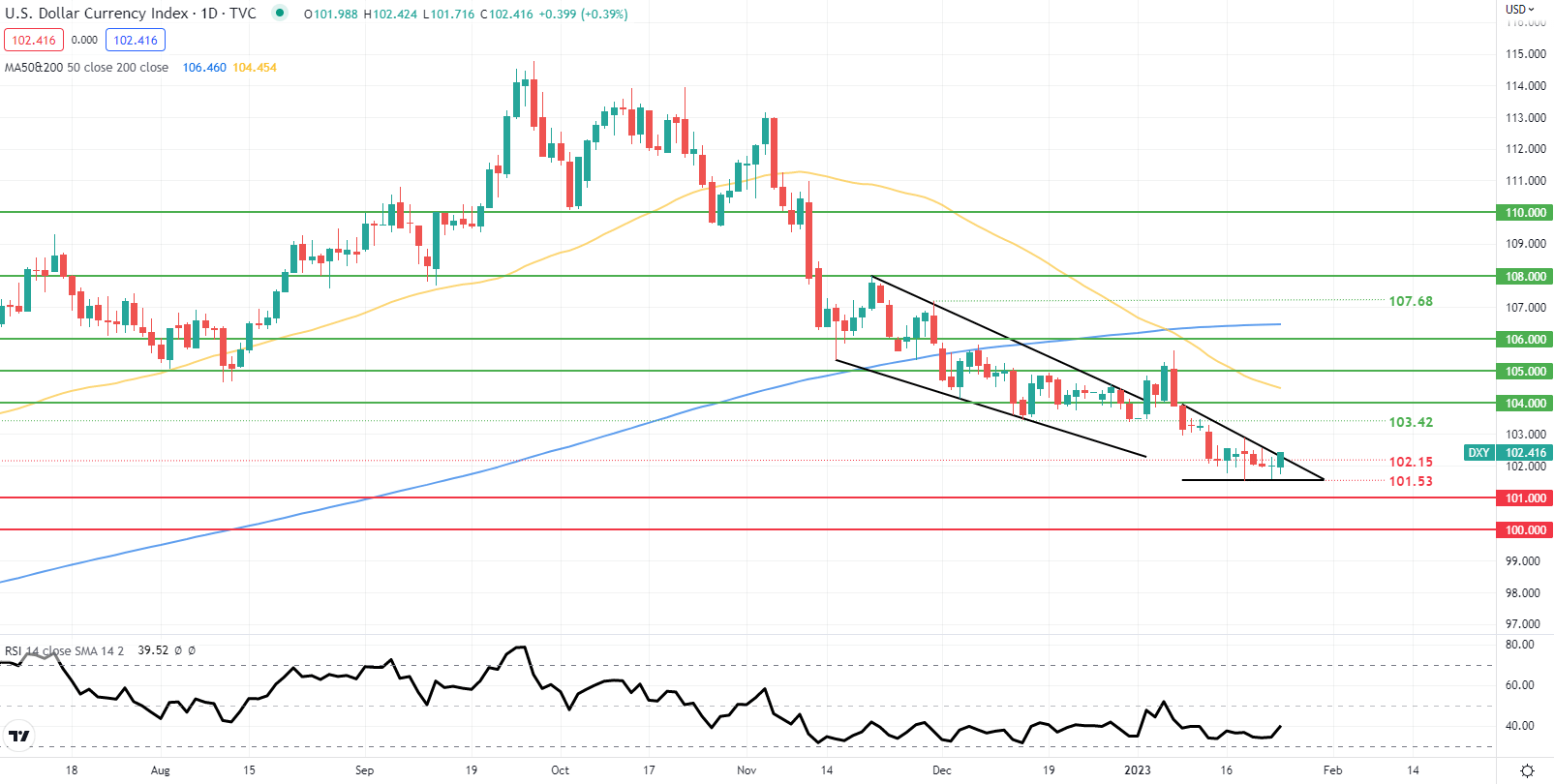This screenshot has height=784, width=1554.
Task: Open chart settings gear icon
Action: point(1527,770)
